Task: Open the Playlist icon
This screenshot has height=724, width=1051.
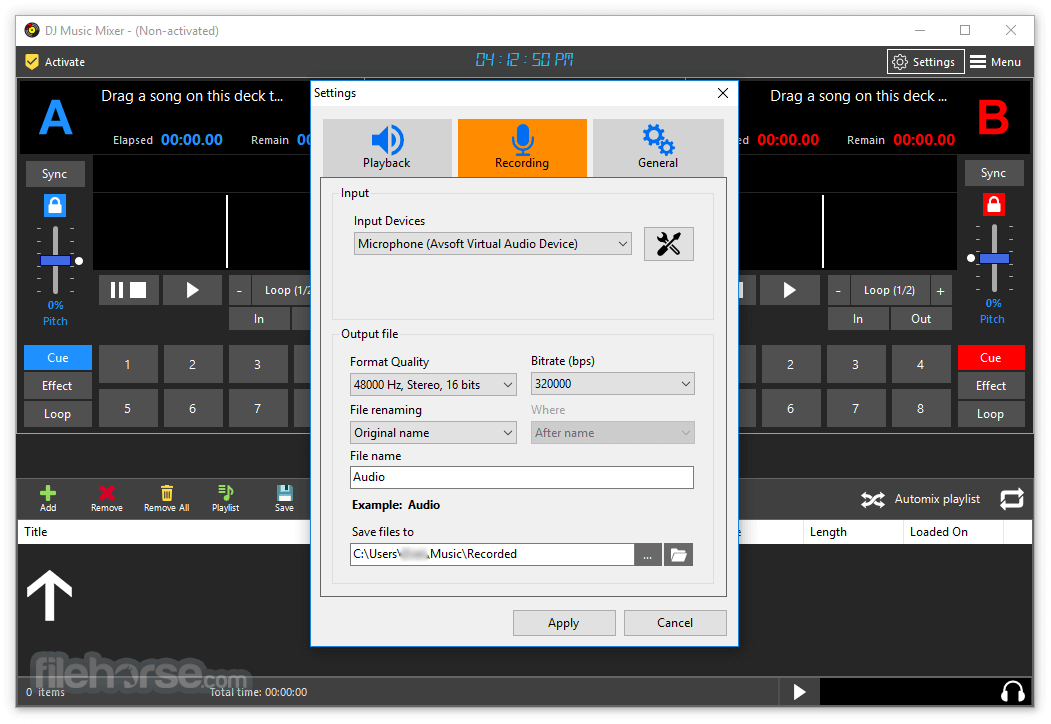Action: pos(225,498)
